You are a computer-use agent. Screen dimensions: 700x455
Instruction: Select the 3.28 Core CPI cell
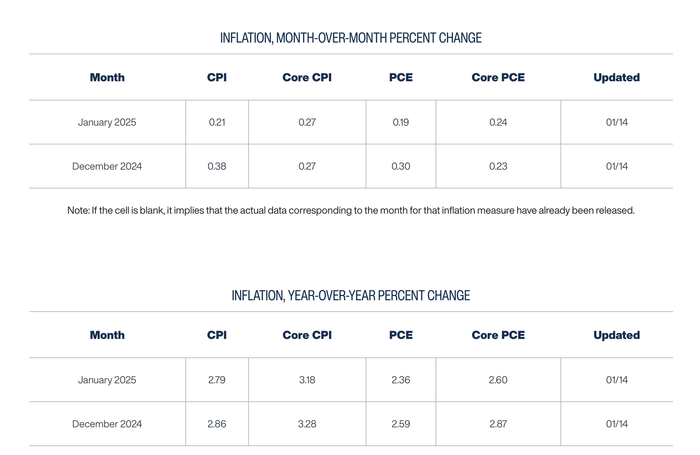coord(307,424)
